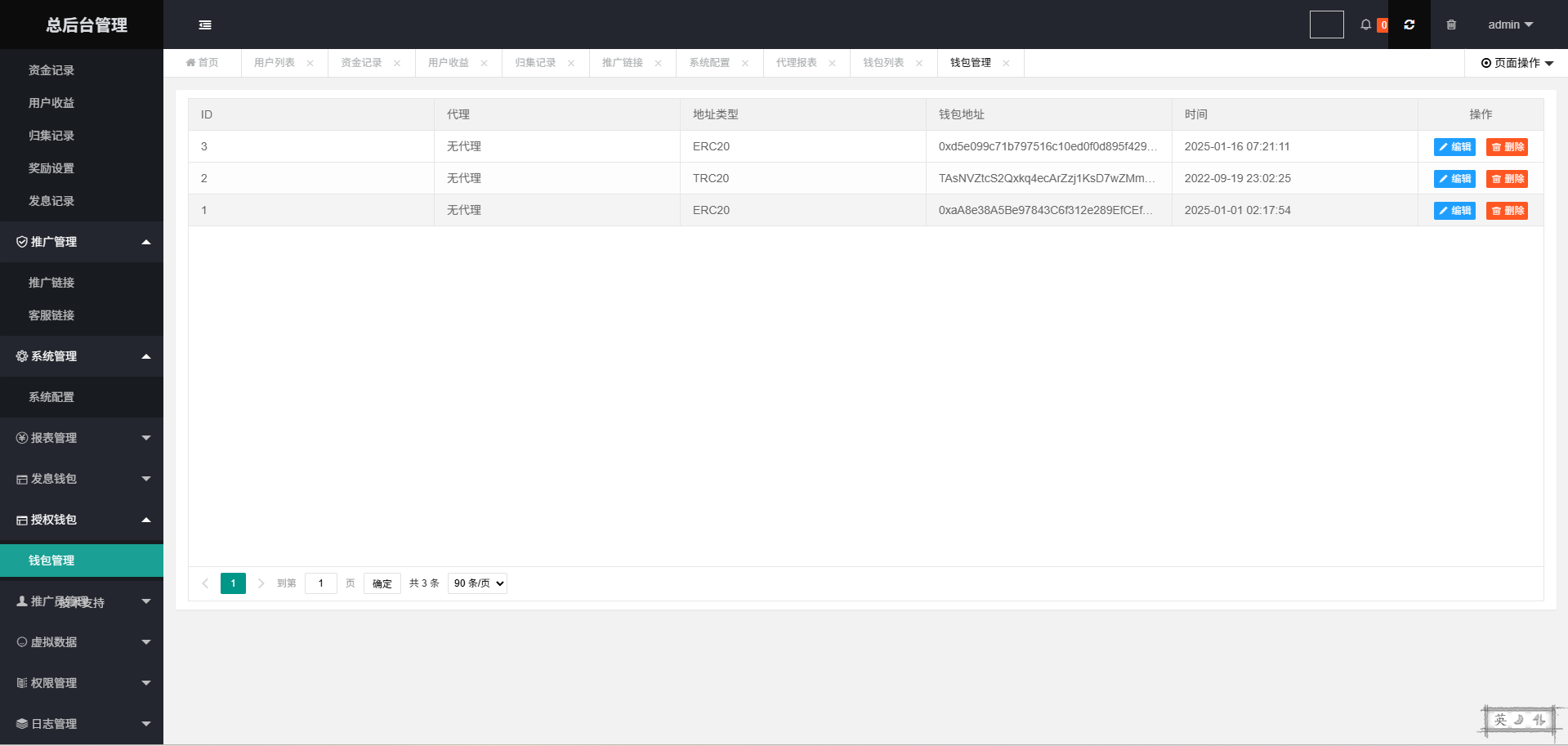This screenshot has height=746, width=1568.
Task: Open 资金记录 in the sidebar
Action: pyautogui.click(x=82, y=70)
